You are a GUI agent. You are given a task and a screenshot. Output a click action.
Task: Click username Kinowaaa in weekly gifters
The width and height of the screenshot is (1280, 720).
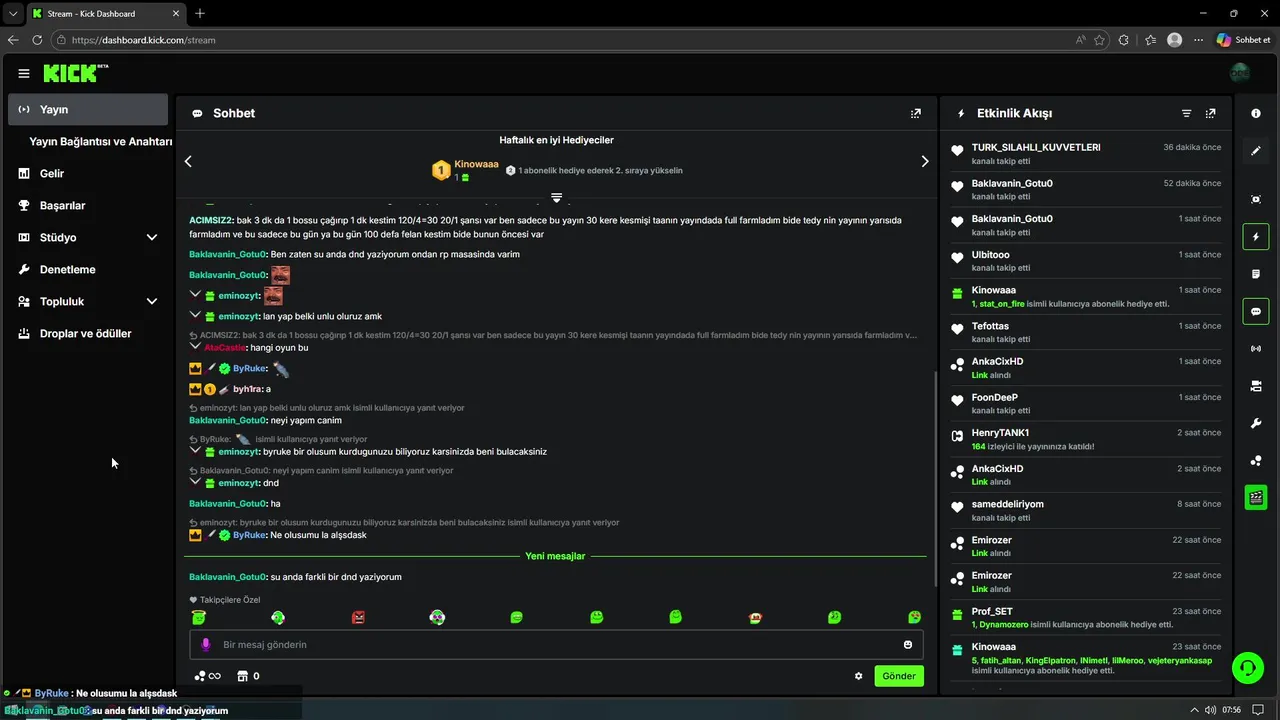pyautogui.click(x=476, y=164)
